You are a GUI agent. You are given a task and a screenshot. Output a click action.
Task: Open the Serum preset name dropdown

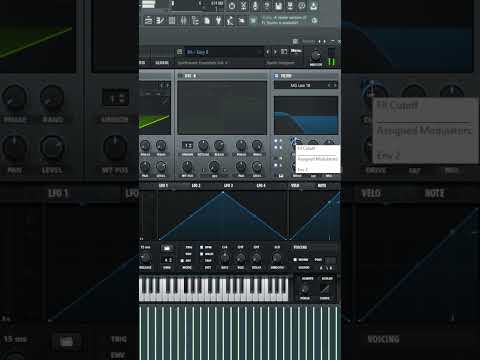223,52
